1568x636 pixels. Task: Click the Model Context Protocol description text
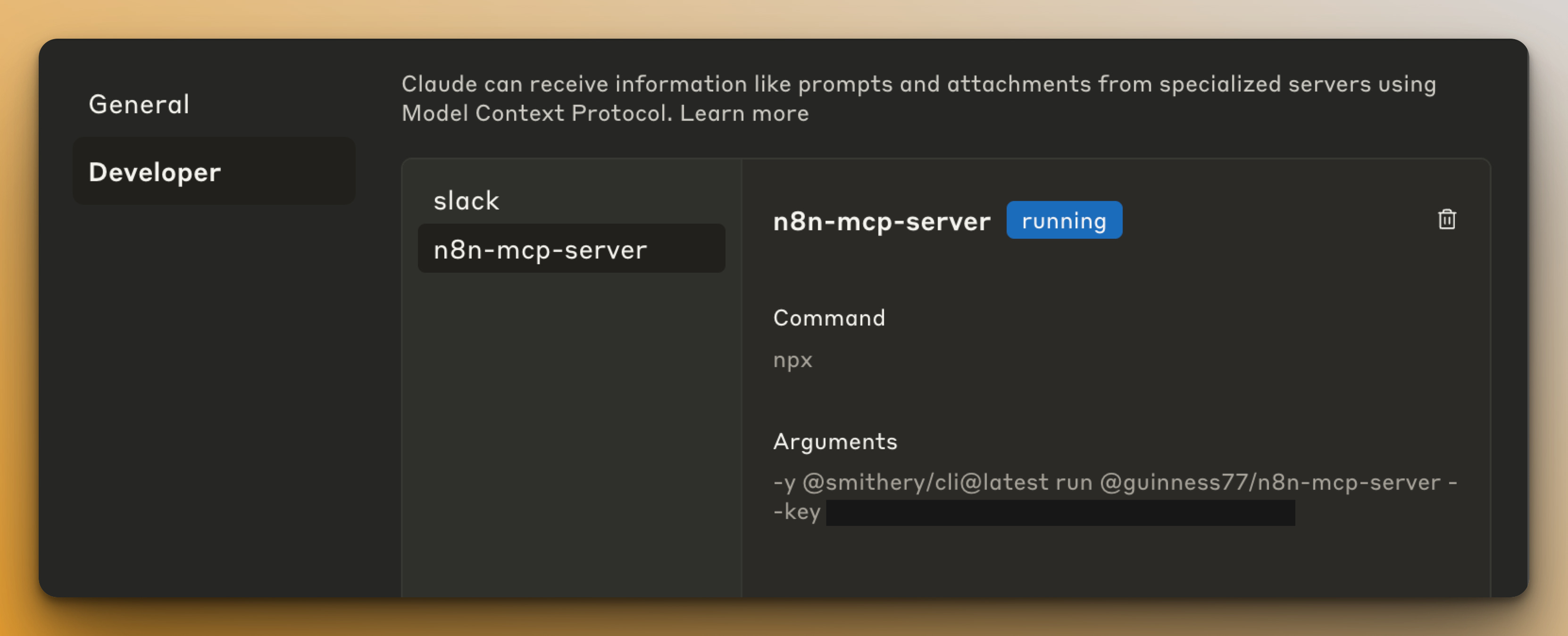[536, 114]
